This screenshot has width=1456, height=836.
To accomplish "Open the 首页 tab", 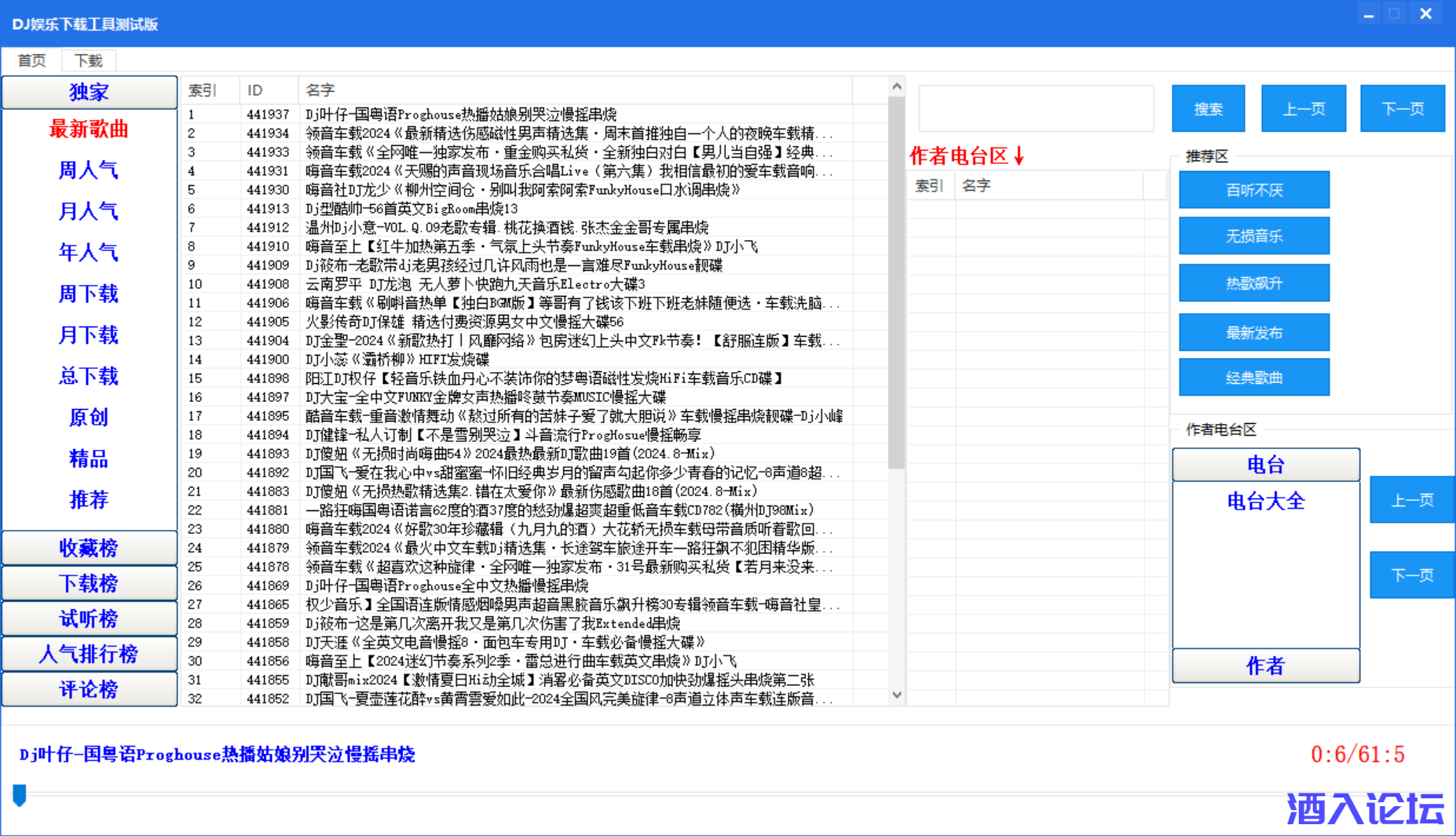I will pos(31,60).
